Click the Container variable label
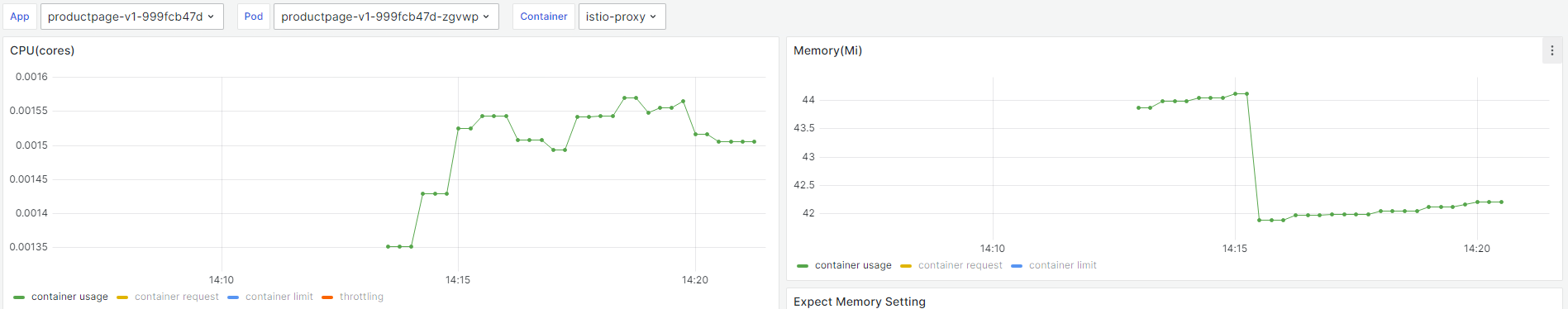The image size is (1568, 309). point(544,17)
